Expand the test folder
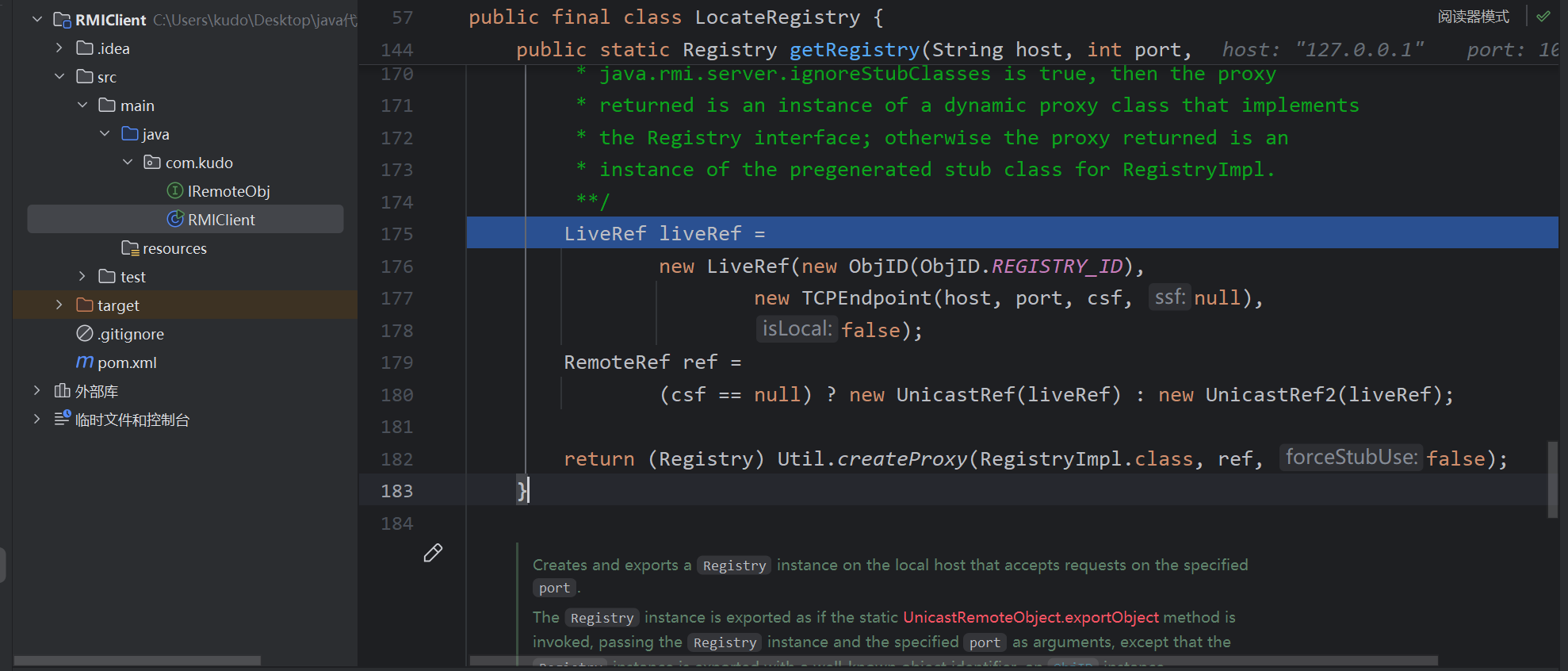 coord(82,277)
